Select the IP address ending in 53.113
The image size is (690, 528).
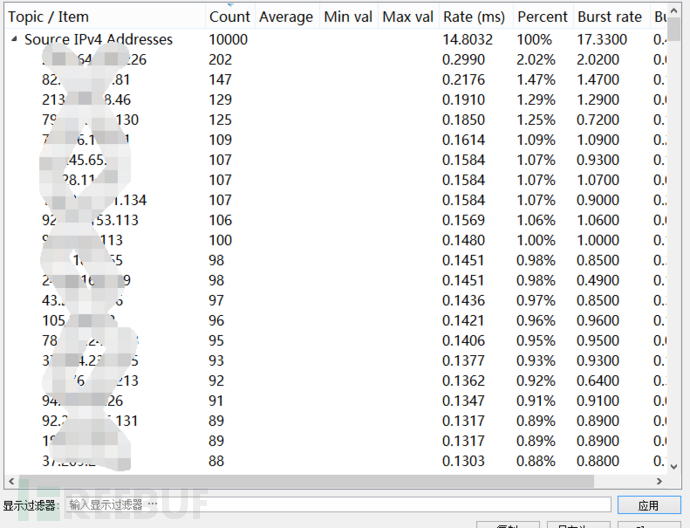90,220
